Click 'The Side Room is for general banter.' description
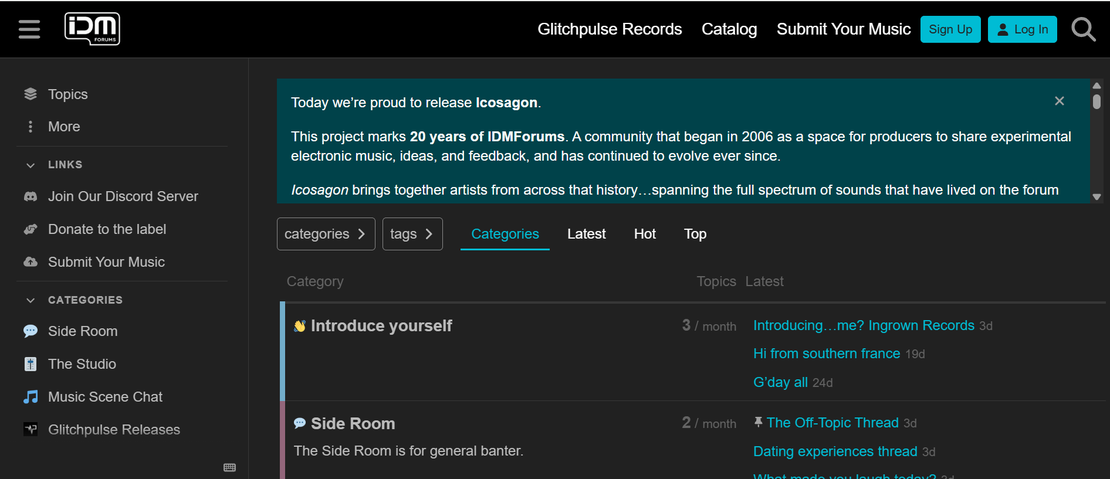This screenshot has height=479, width=1110. (408, 450)
